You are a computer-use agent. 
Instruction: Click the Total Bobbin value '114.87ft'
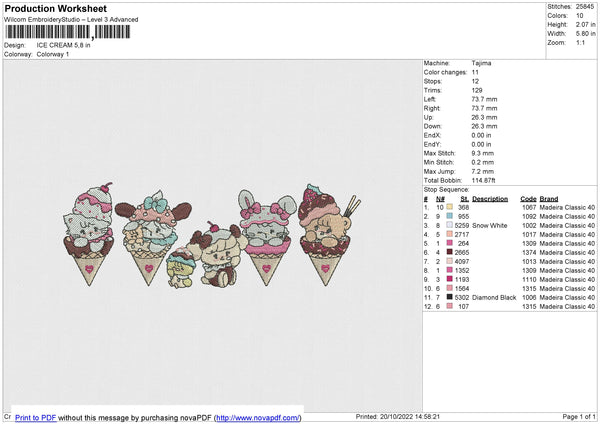click(x=483, y=180)
